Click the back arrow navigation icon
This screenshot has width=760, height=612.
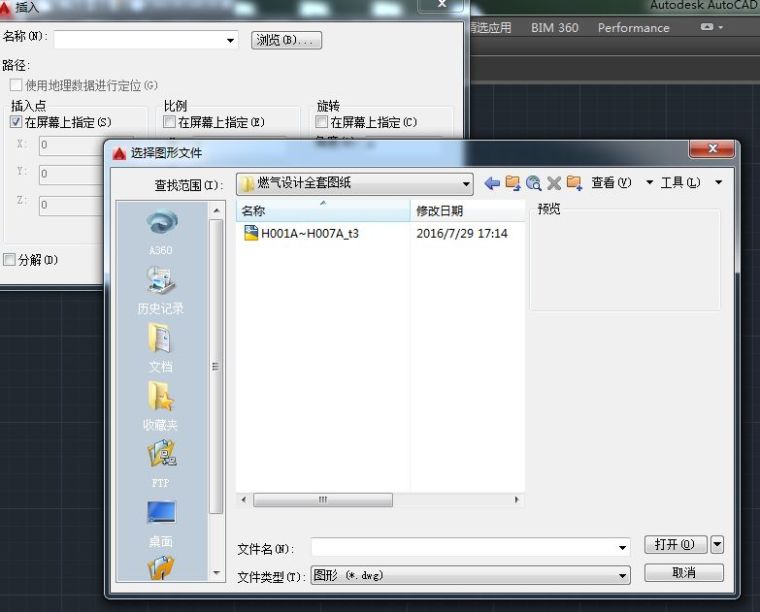(491, 183)
